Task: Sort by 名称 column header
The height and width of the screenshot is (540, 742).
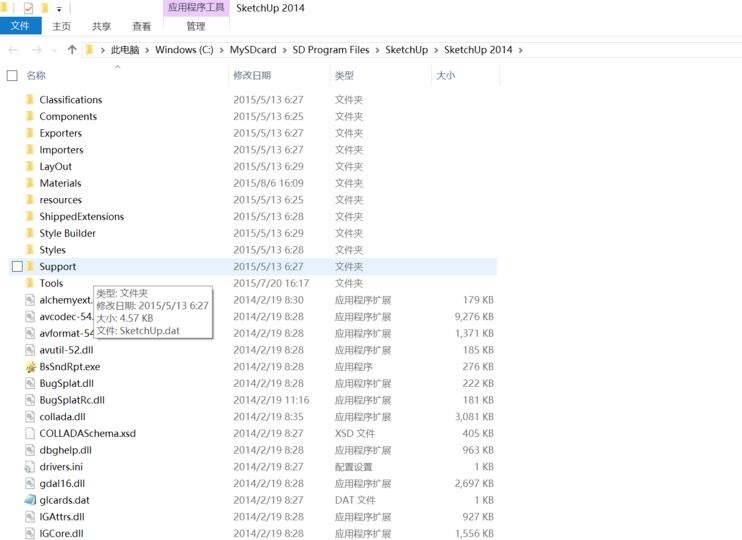Action: [36, 75]
